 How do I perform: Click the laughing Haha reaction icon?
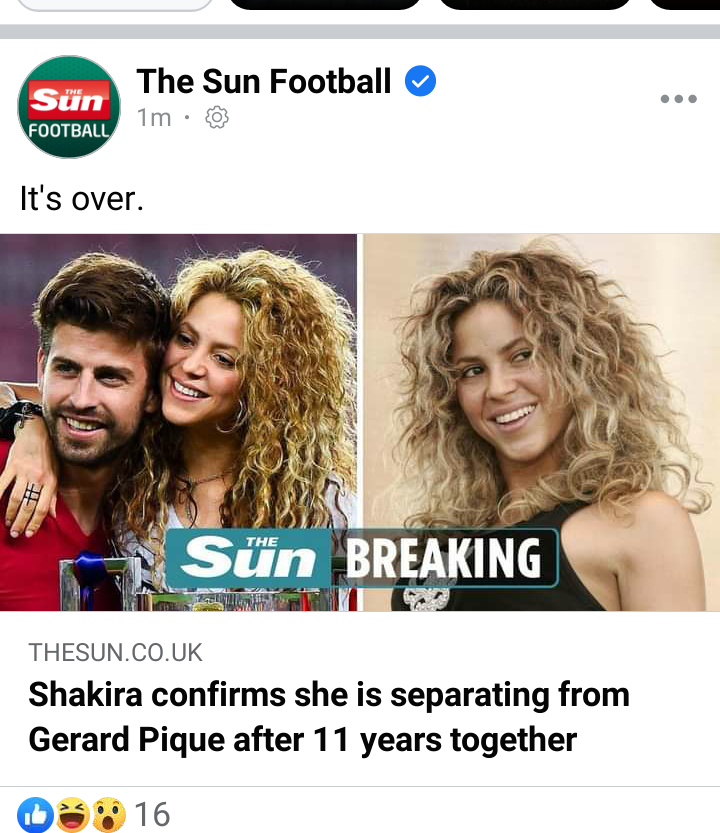[73, 815]
